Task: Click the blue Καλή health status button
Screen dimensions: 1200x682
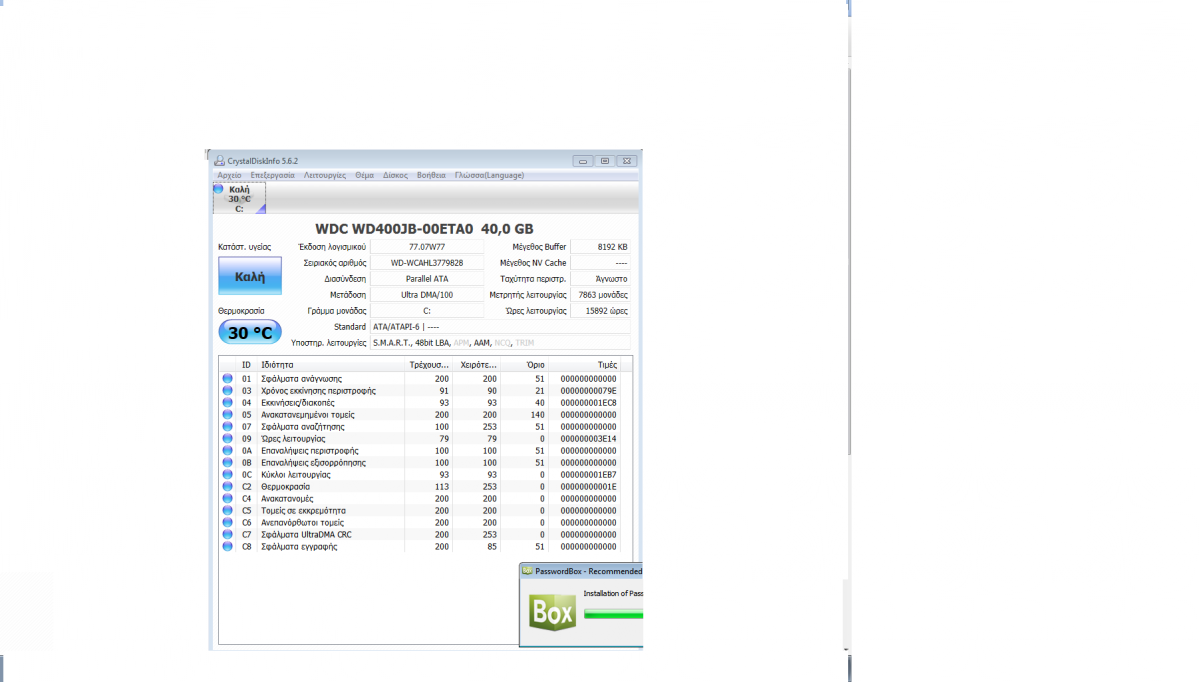Action: click(250, 276)
